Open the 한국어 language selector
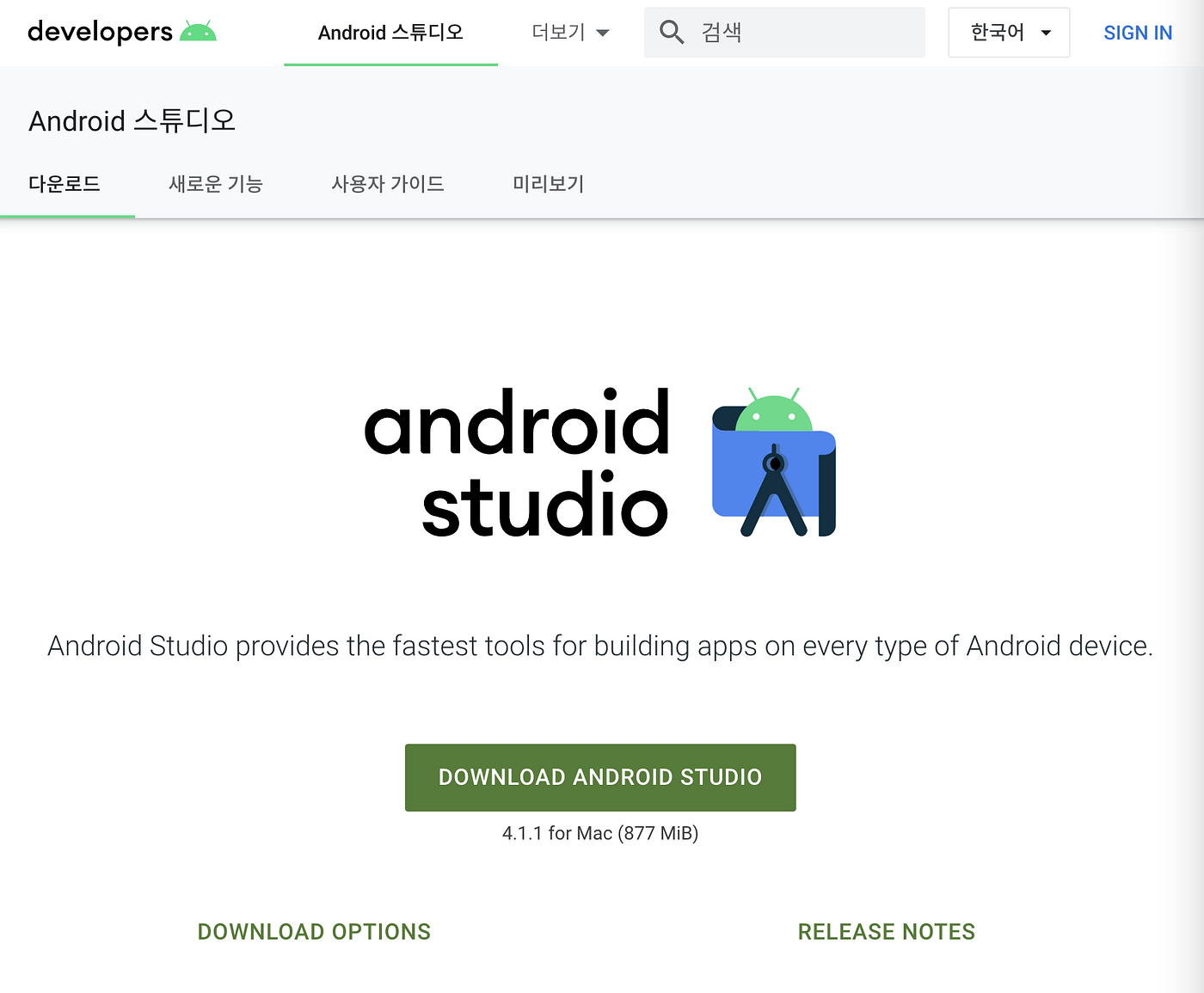This screenshot has height=993, width=1204. 1009,33
